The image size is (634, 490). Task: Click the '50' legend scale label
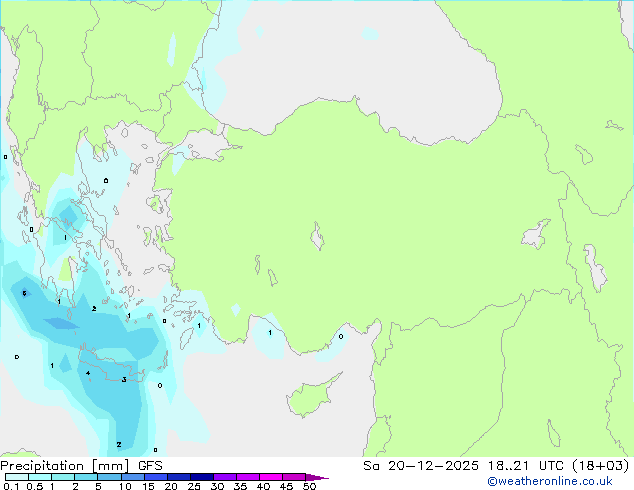(309, 486)
